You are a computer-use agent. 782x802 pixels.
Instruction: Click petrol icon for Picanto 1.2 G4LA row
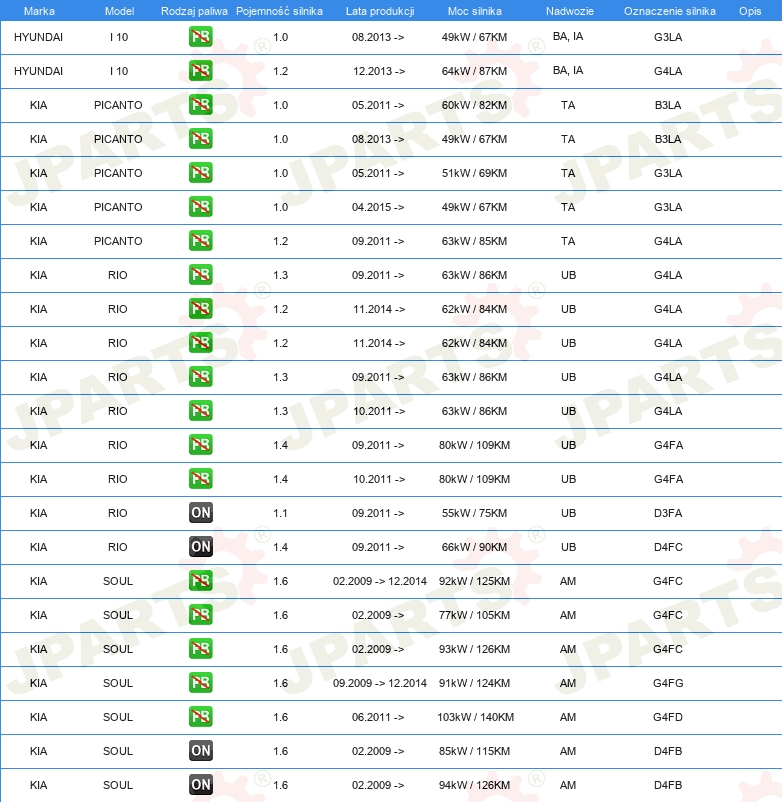[x=200, y=241]
